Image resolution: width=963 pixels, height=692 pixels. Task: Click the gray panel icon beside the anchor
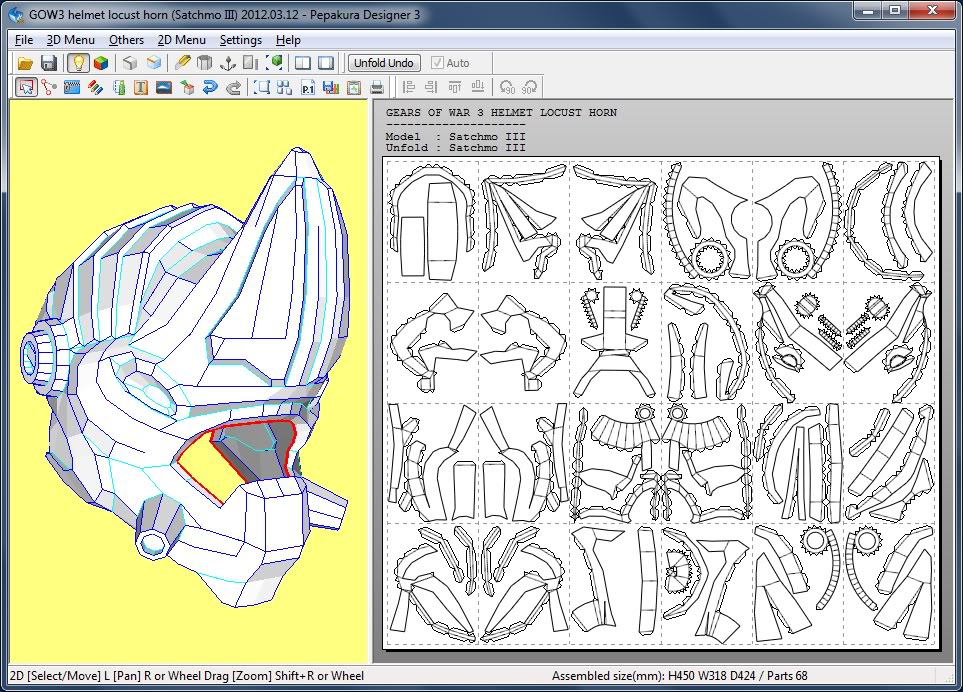(251, 63)
